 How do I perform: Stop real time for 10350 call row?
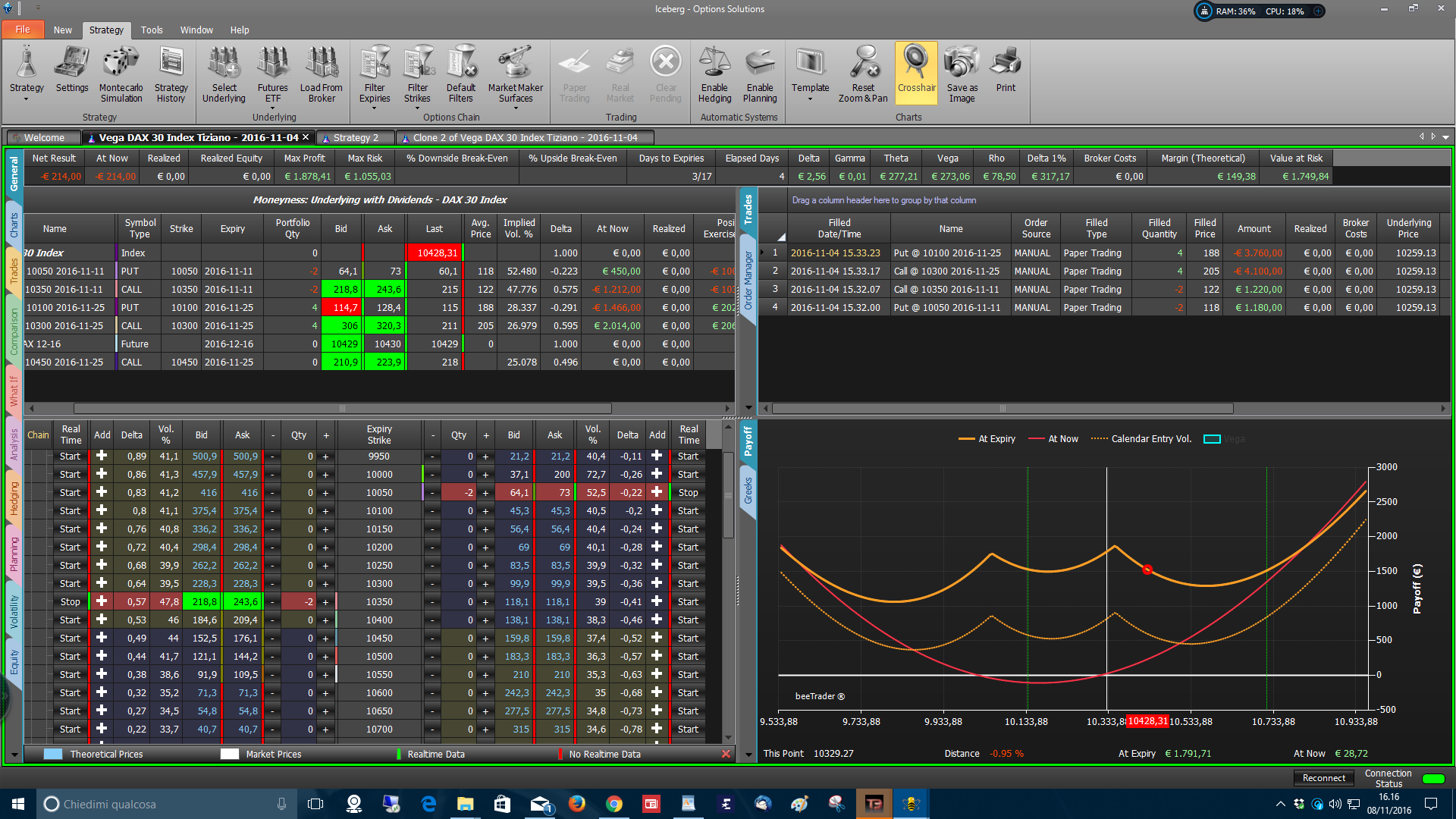70,601
